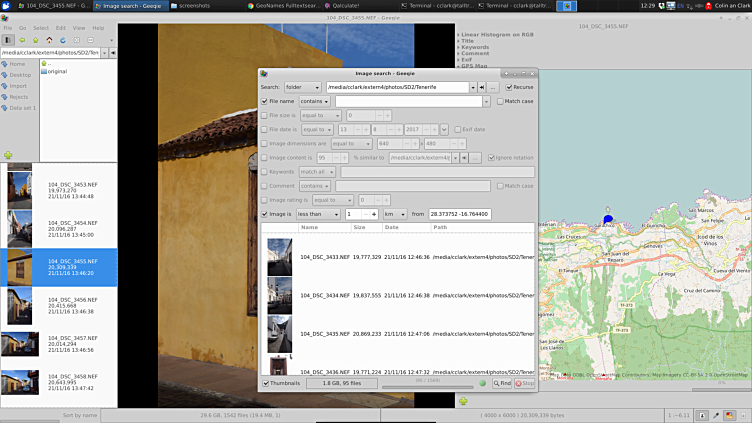Toggle the File name search checkbox
This screenshot has height=423, width=752.
(265, 101)
